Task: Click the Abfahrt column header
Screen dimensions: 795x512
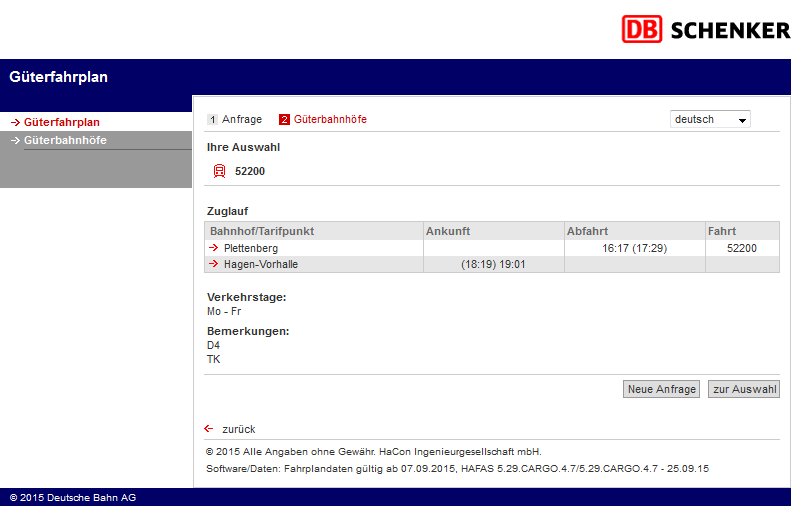Action: coord(635,231)
